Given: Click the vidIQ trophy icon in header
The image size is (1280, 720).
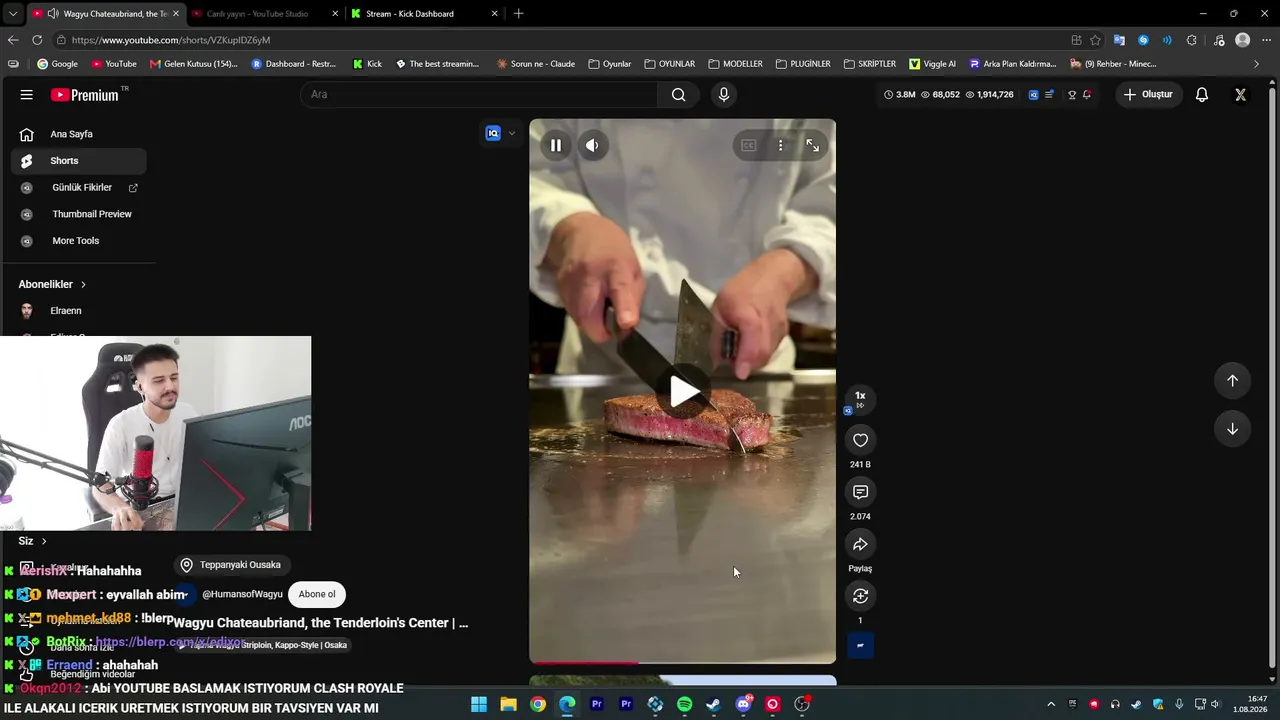Looking at the screenshot, I should (1072, 94).
